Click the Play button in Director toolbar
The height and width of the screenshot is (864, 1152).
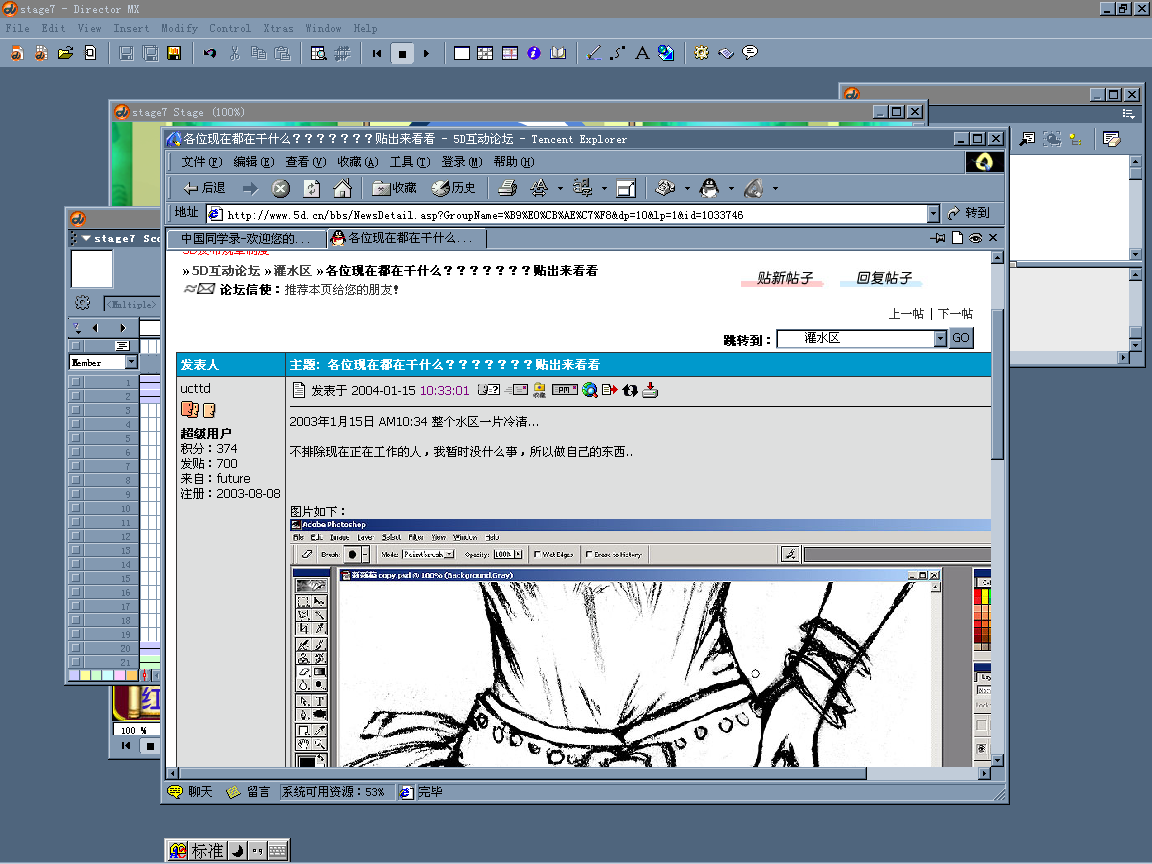click(x=426, y=53)
